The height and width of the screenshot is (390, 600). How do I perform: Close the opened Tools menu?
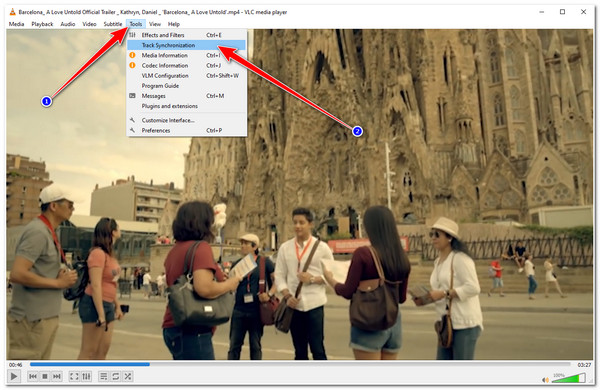136,24
